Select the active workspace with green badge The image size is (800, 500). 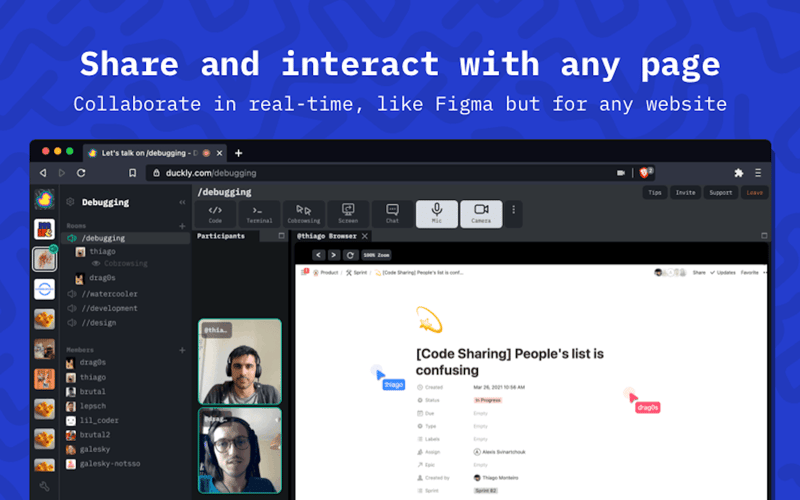(x=44, y=259)
